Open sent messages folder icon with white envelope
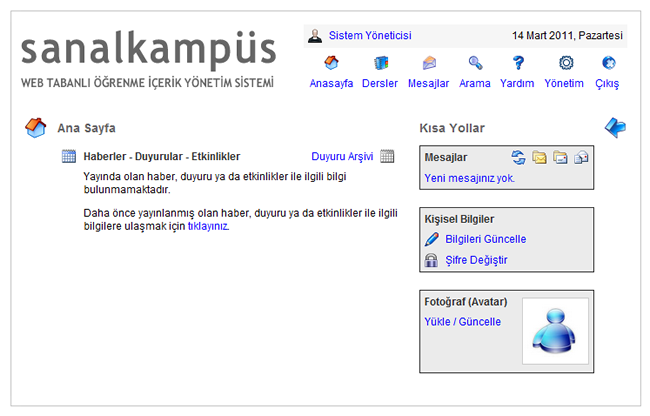 [560, 157]
